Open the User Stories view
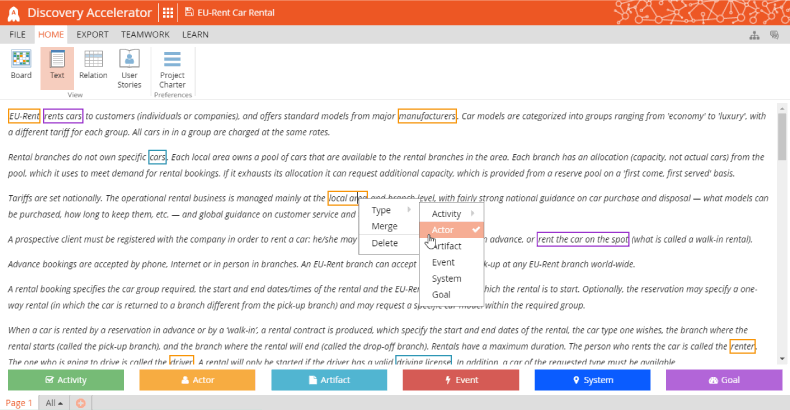 129,65
